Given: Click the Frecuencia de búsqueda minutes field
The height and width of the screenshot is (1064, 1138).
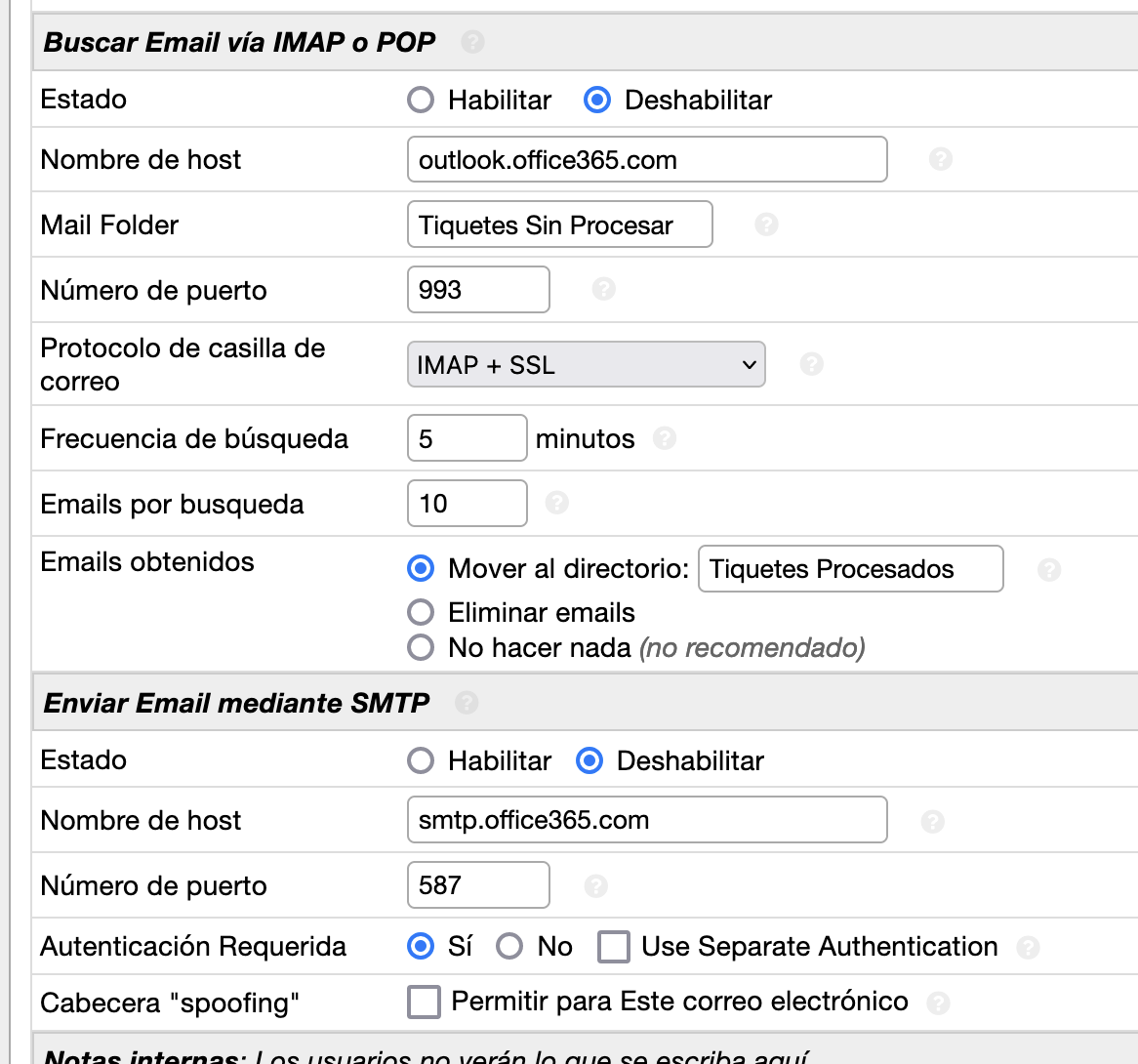Looking at the screenshot, I should coord(467,439).
